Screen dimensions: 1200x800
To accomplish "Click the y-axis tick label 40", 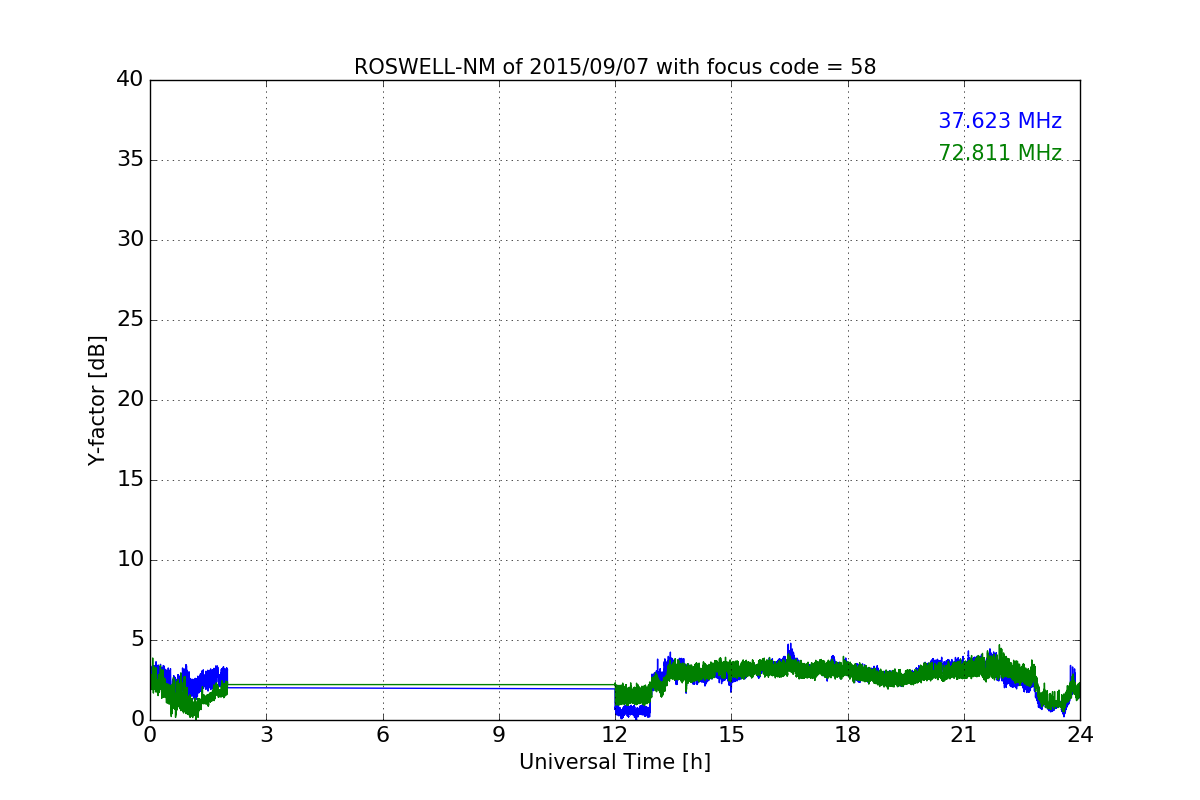I will pos(130,80).
